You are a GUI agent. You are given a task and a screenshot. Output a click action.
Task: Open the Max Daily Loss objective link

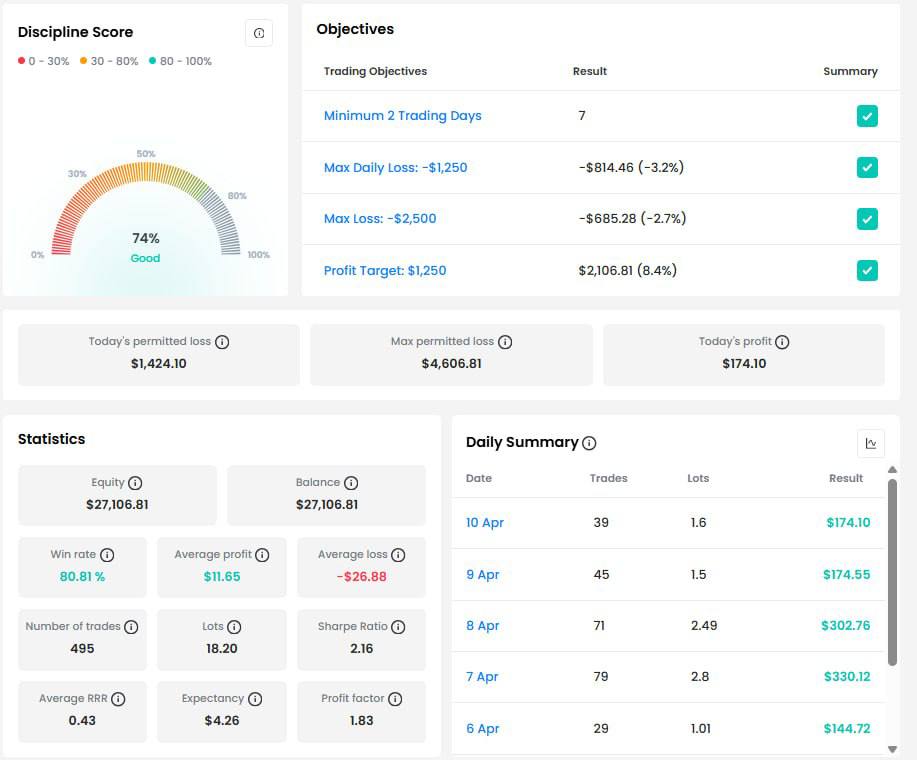click(x=394, y=167)
